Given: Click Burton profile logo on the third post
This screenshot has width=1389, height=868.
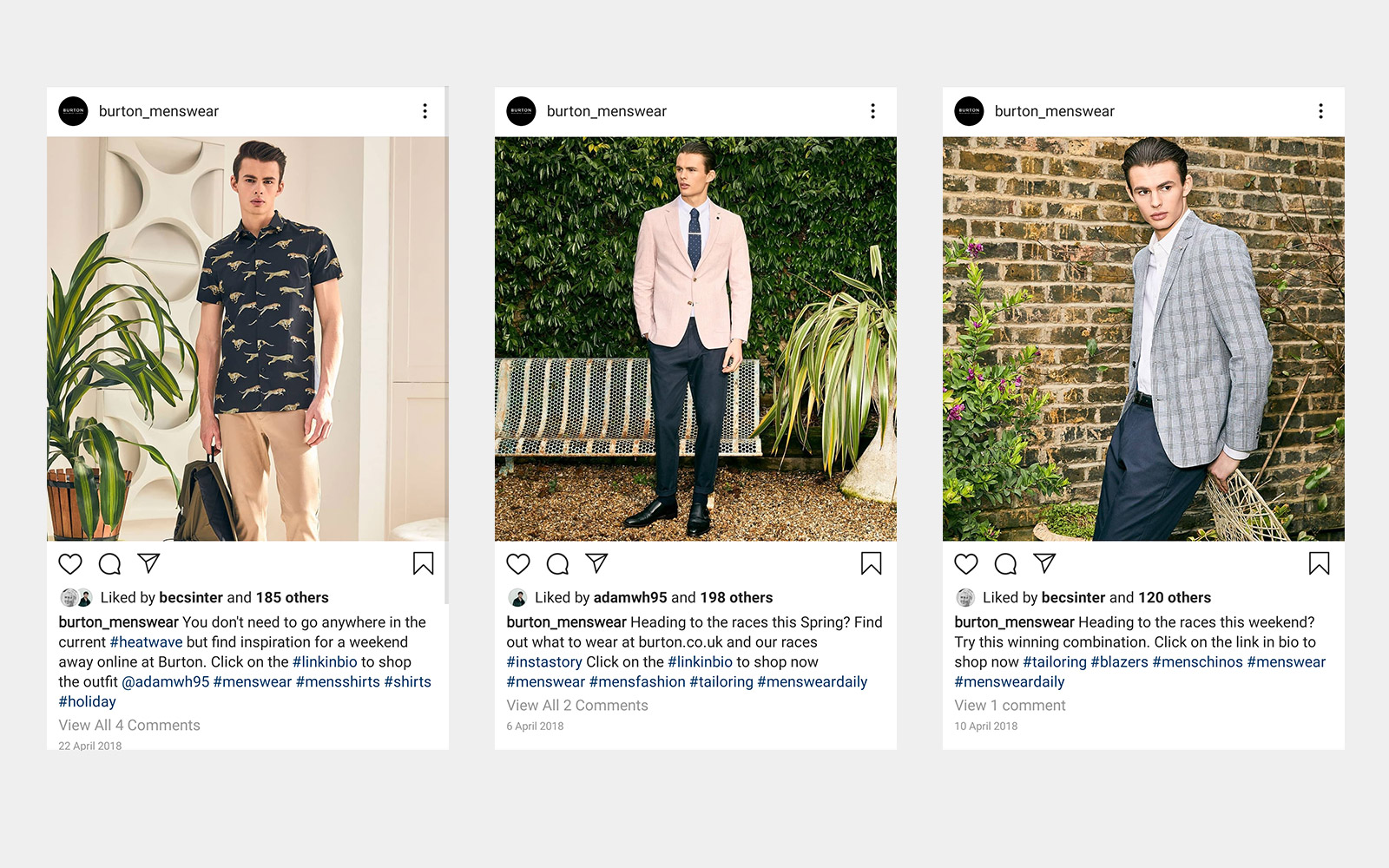Looking at the screenshot, I should (x=969, y=111).
